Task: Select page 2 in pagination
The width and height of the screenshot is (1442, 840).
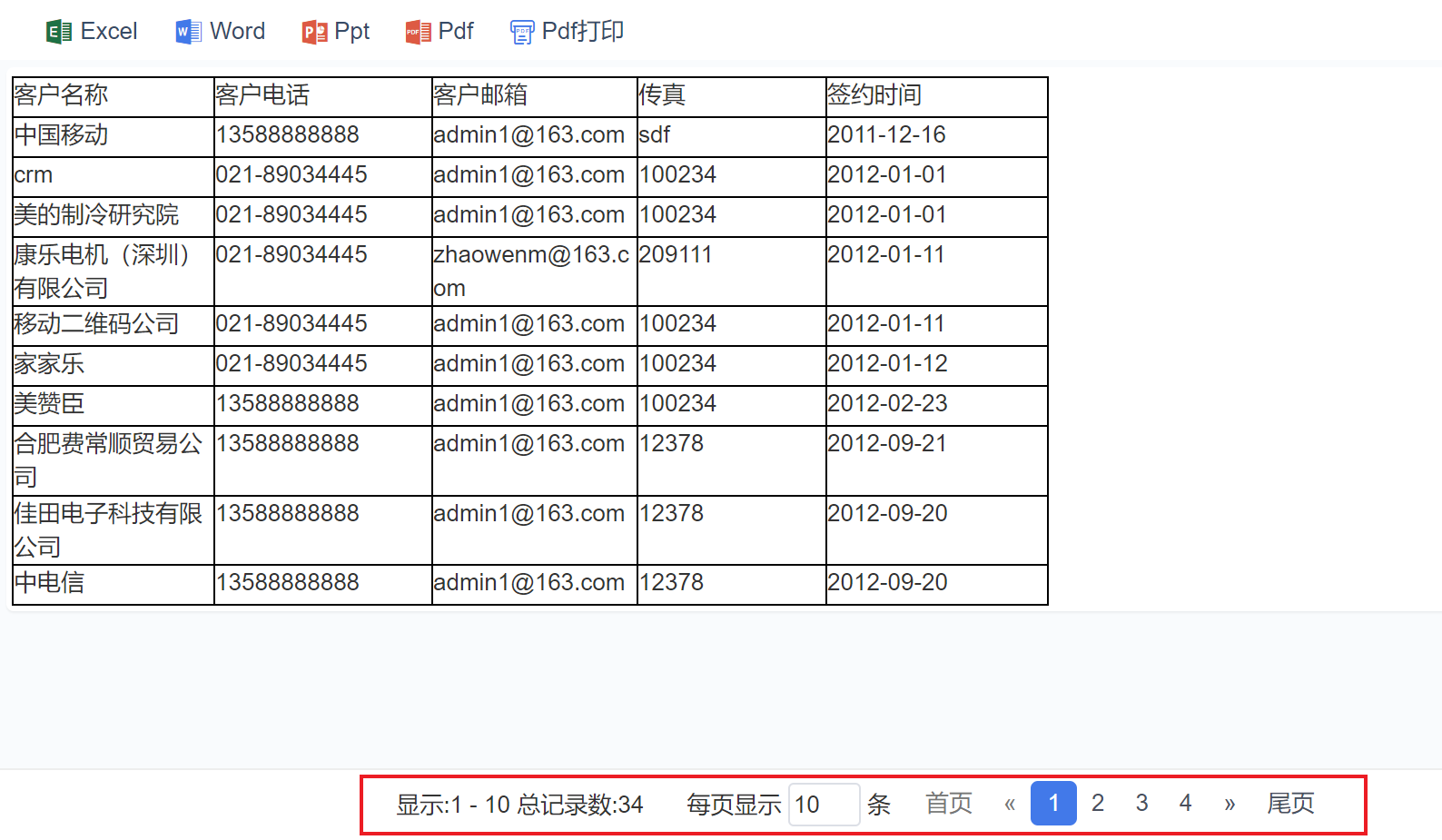Action: [1098, 804]
